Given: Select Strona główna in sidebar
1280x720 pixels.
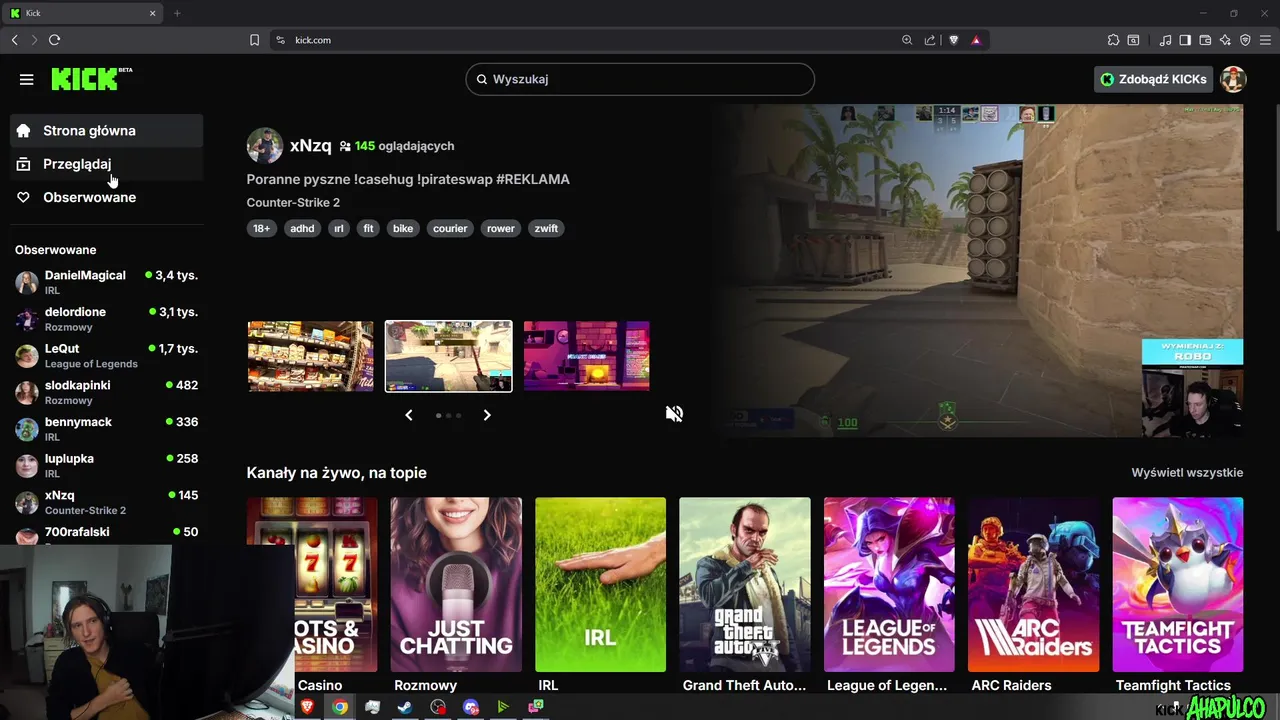Looking at the screenshot, I should [107, 131].
